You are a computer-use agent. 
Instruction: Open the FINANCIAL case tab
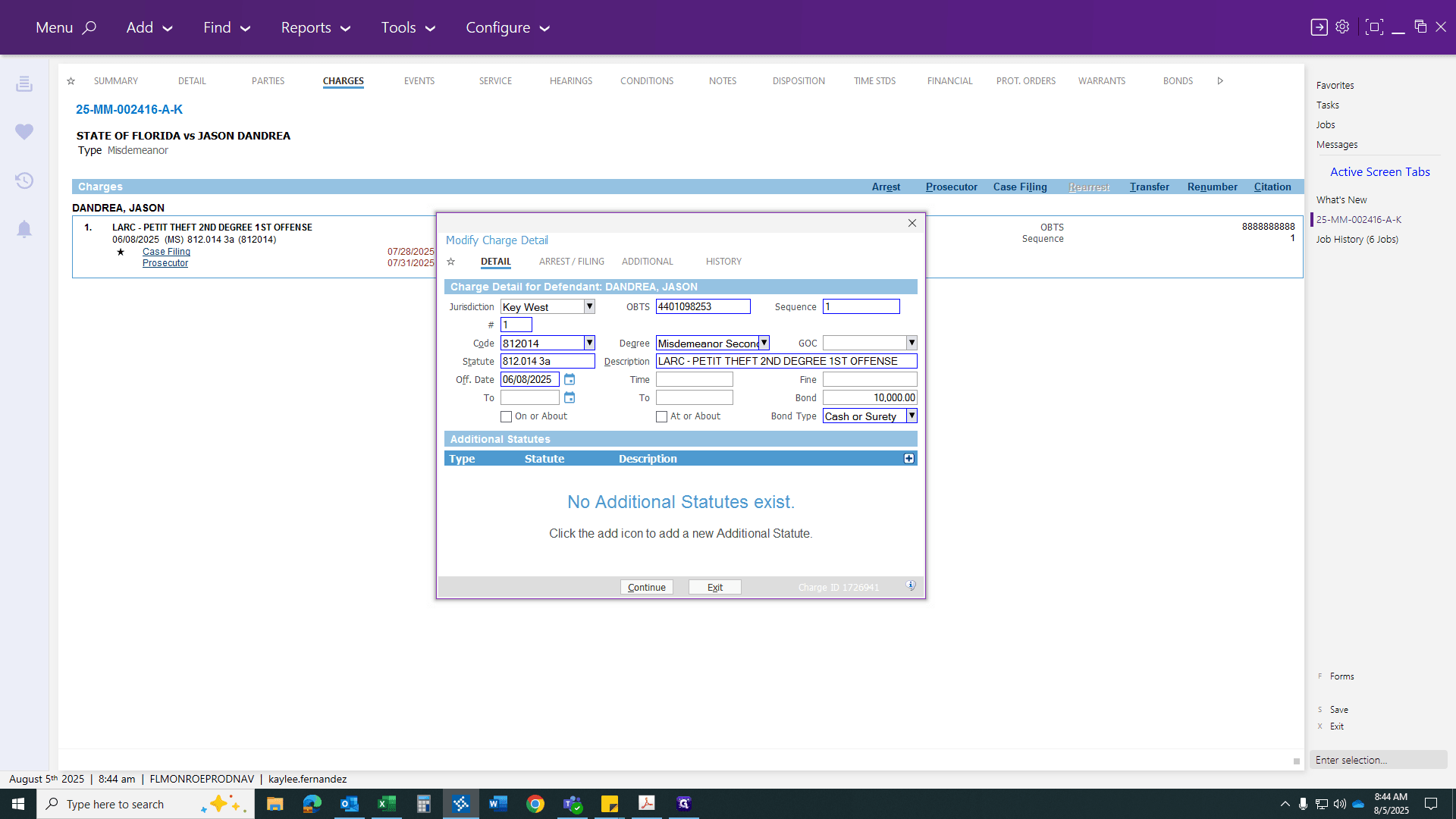(x=949, y=81)
